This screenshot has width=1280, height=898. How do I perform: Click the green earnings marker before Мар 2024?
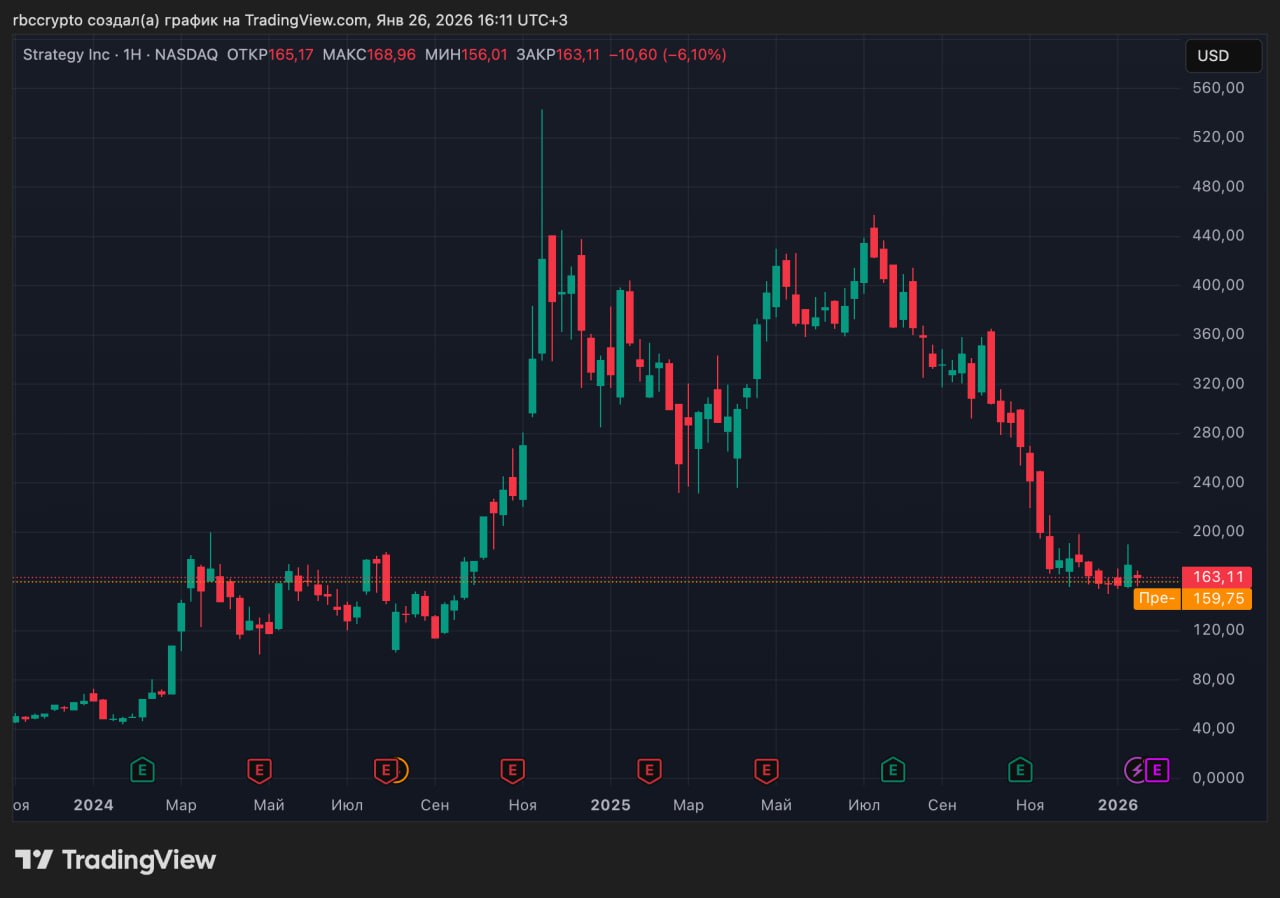[143, 770]
